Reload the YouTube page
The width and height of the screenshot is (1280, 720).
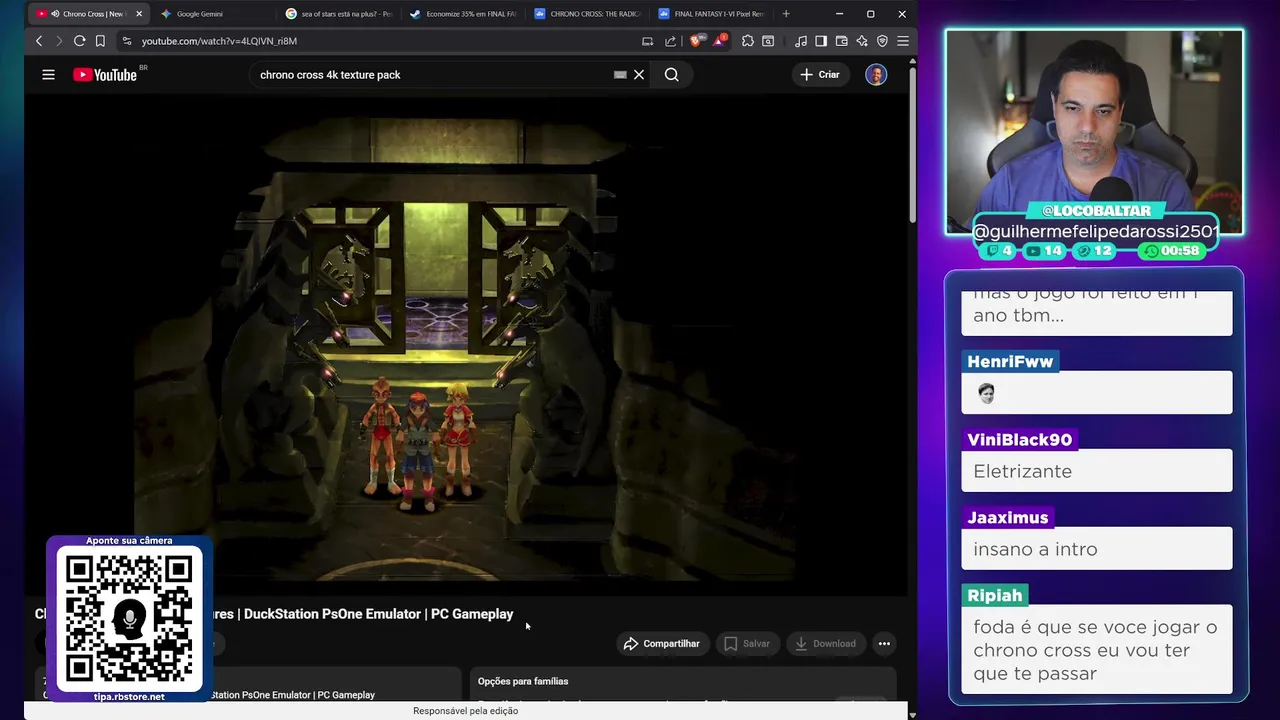coord(79,41)
